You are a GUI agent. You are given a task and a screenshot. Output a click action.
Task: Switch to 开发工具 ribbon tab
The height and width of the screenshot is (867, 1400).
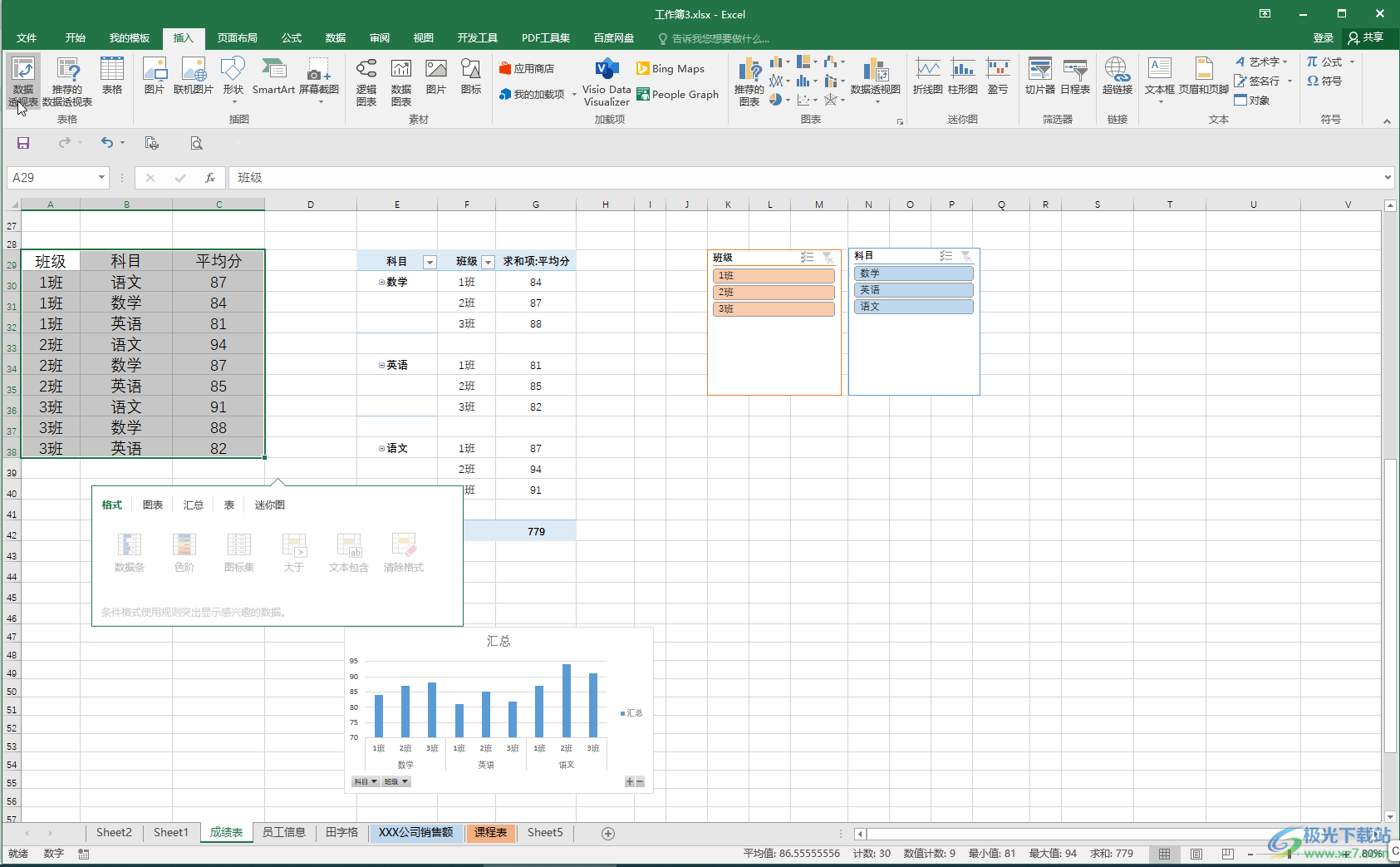(478, 38)
